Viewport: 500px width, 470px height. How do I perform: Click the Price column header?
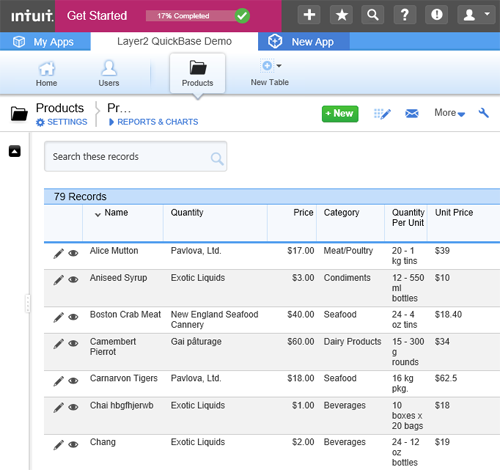pos(303,213)
